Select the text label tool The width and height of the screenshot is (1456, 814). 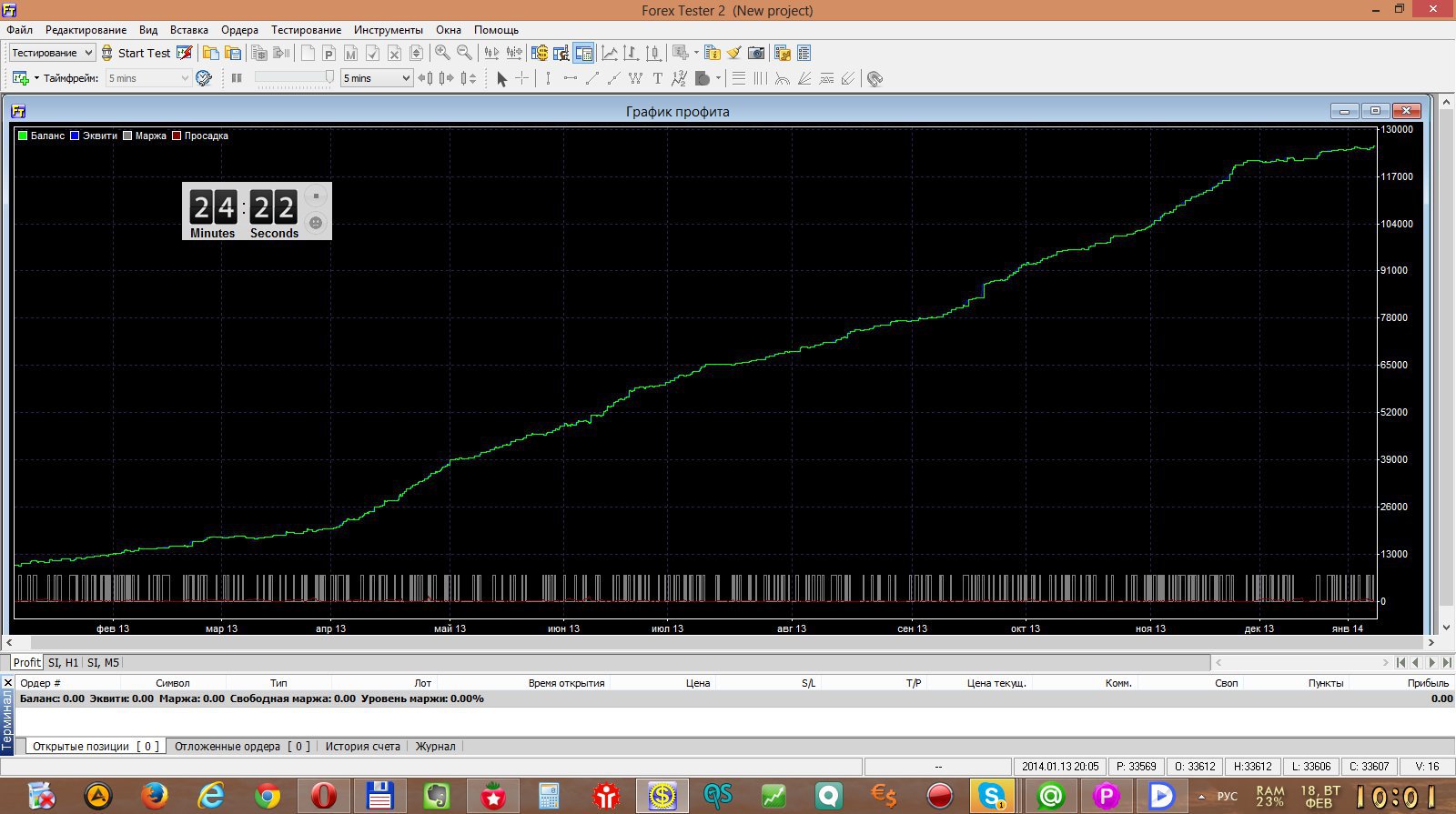(x=657, y=78)
